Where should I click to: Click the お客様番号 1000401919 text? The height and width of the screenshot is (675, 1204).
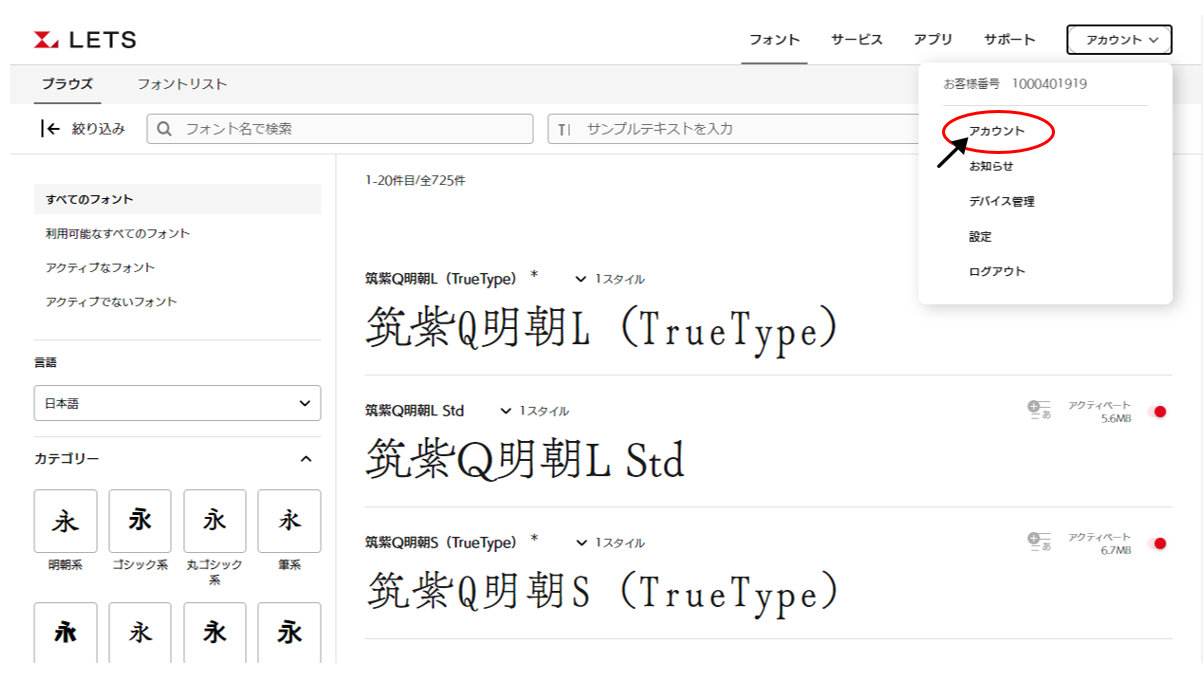(x=1015, y=84)
